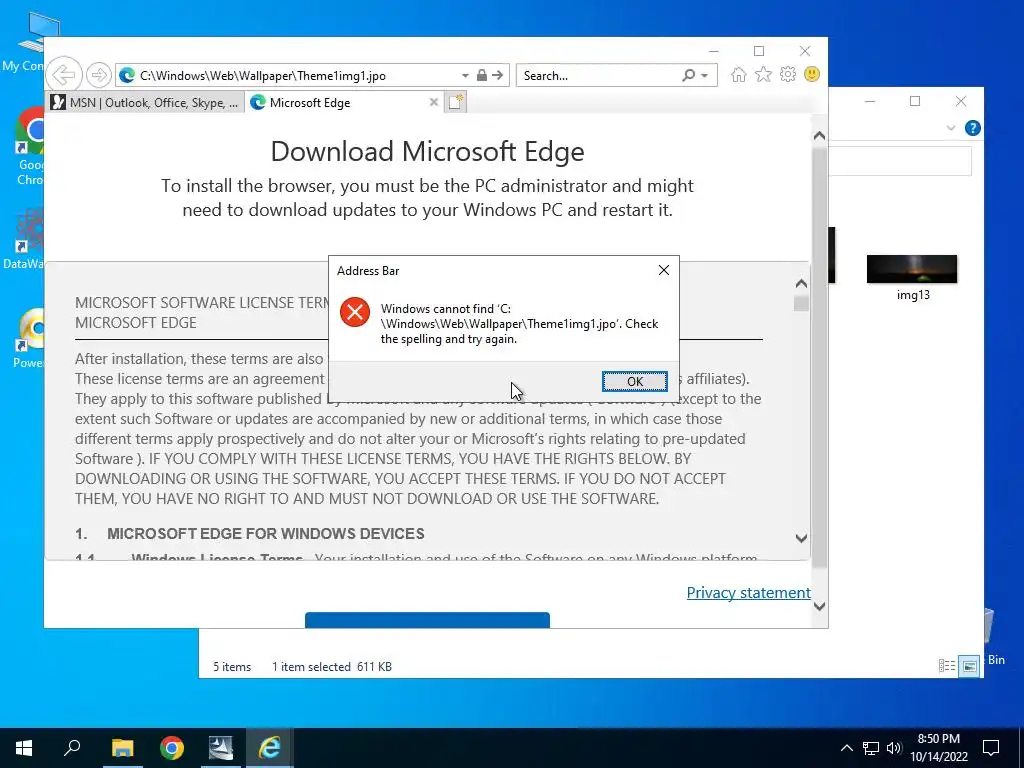Click the security lock icon in address bar

(481, 75)
